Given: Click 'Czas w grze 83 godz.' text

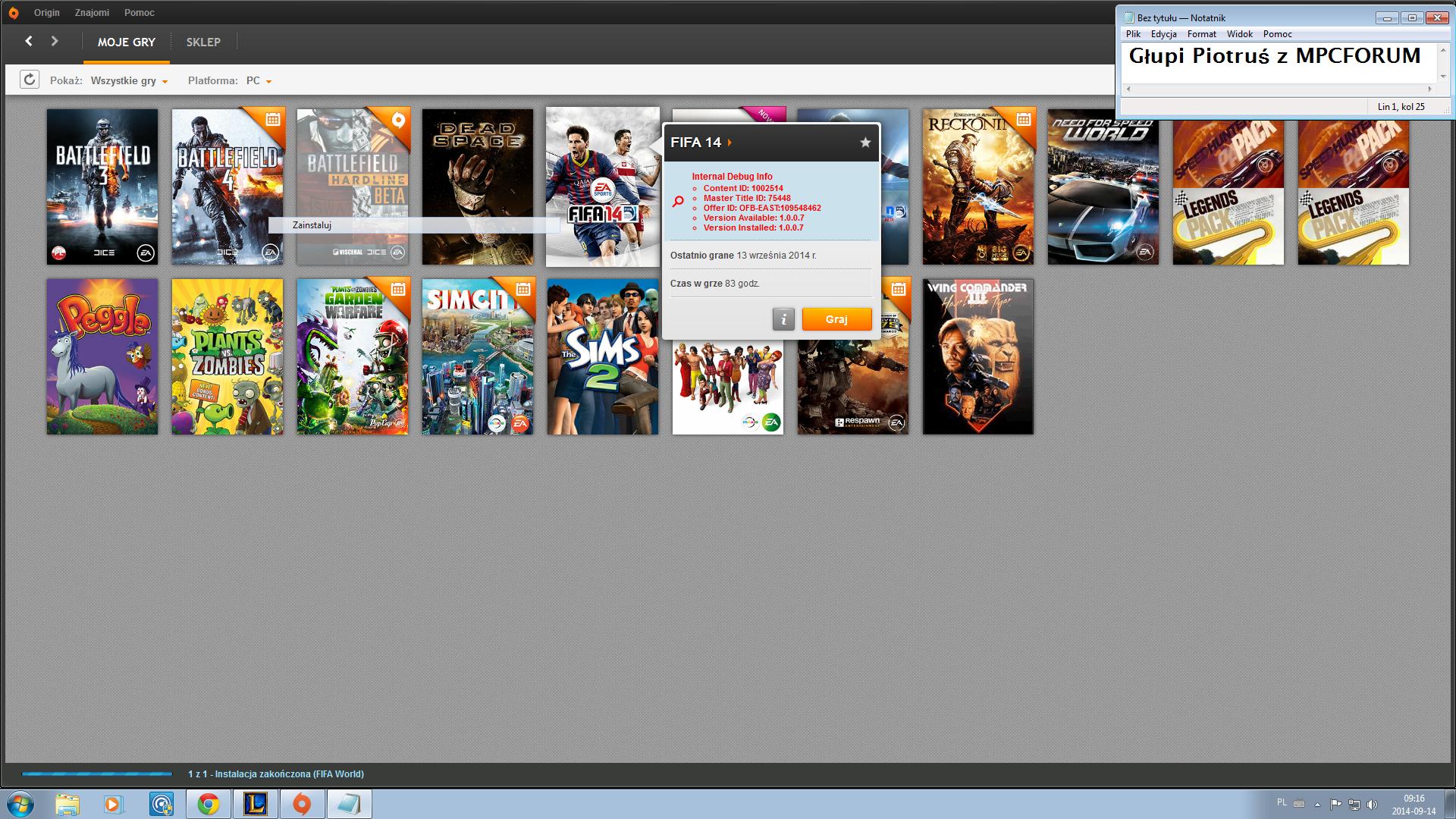Looking at the screenshot, I should click(x=715, y=284).
